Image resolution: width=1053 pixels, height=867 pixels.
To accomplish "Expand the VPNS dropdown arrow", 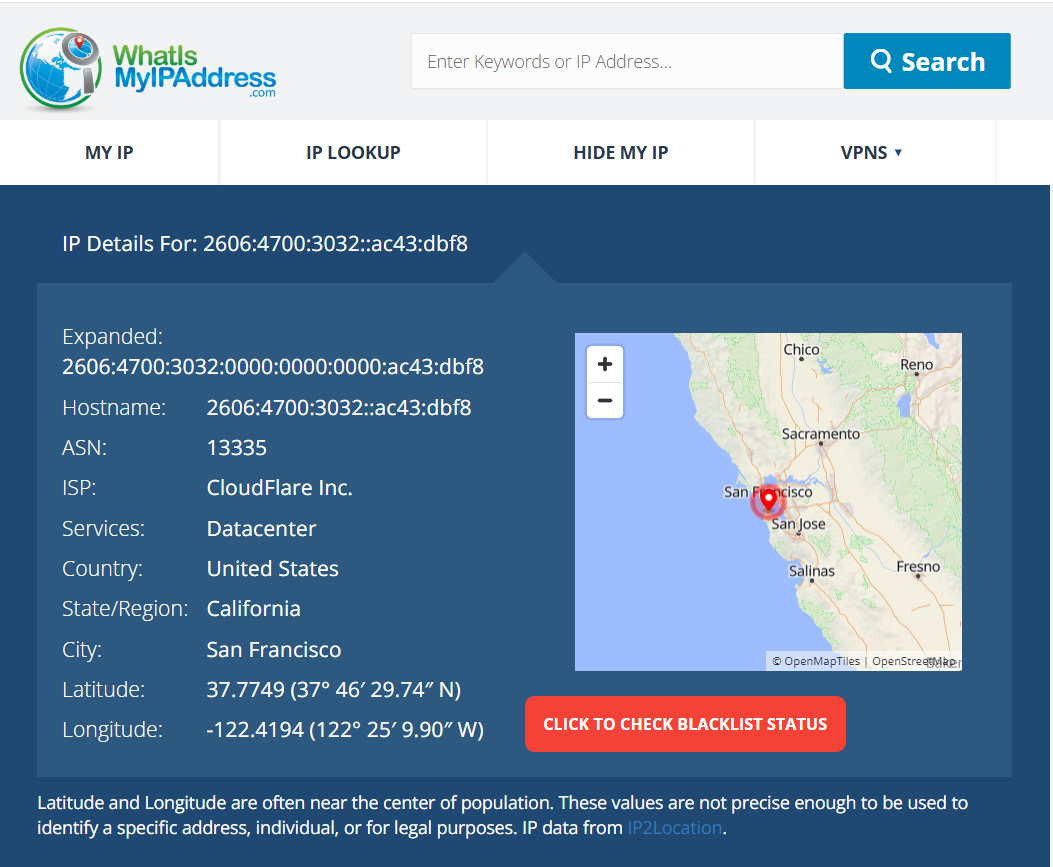I will 898,152.
